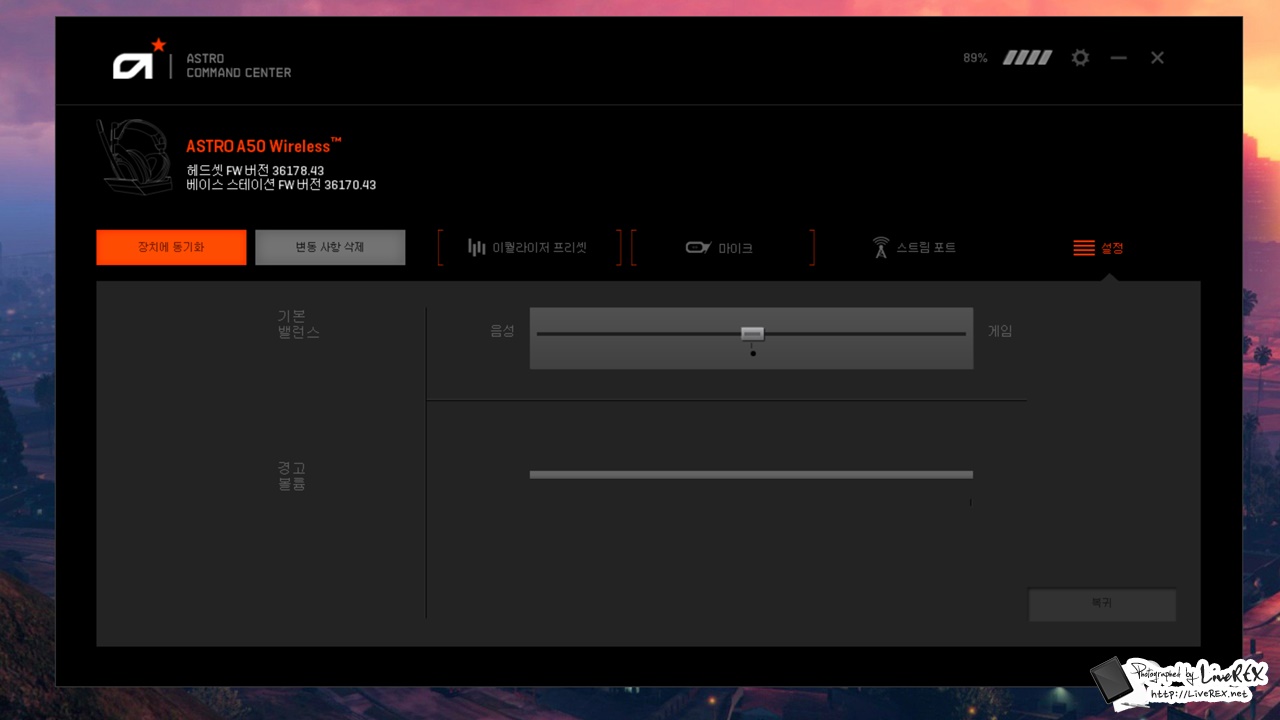Open the 스트림 포트 tab
This screenshot has height=720, width=1280.
pos(914,247)
